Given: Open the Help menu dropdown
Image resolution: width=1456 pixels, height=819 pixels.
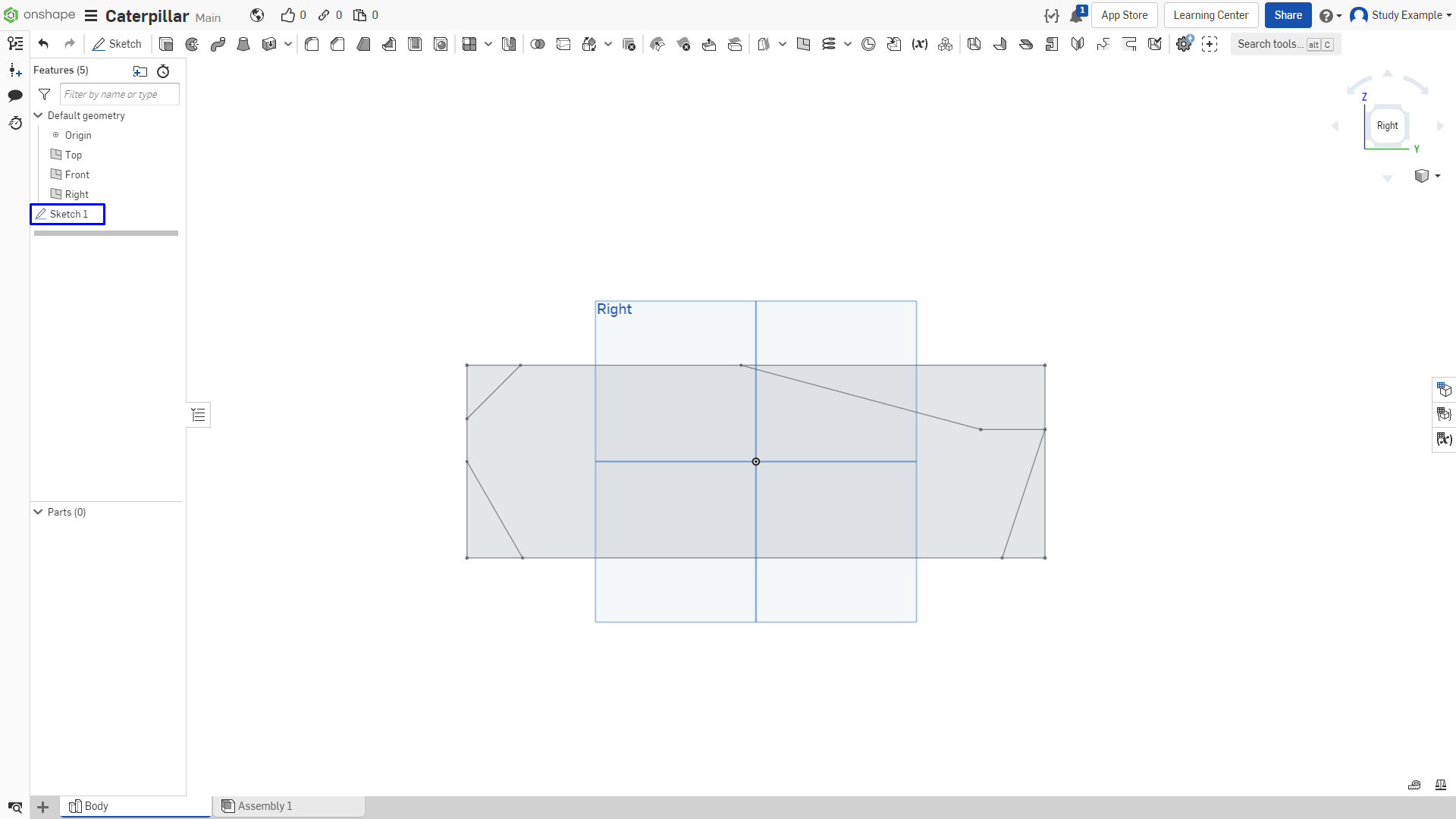Looking at the screenshot, I should click(x=1330, y=15).
